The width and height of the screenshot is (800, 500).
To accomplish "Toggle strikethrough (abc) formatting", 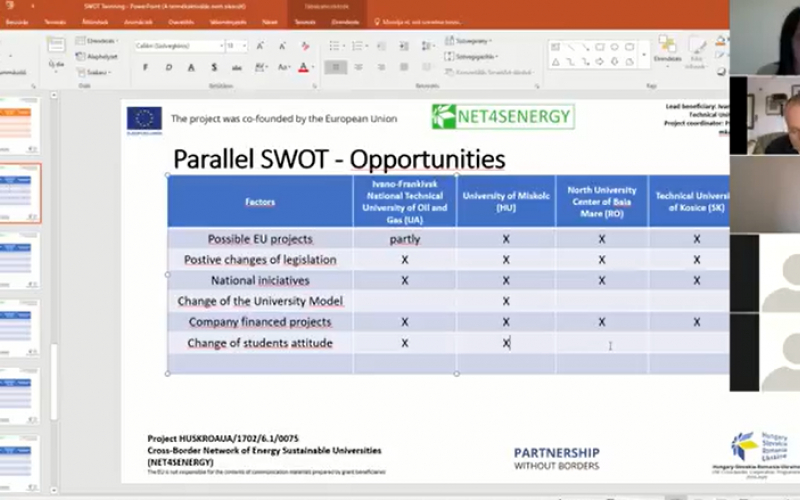I will tap(237, 67).
